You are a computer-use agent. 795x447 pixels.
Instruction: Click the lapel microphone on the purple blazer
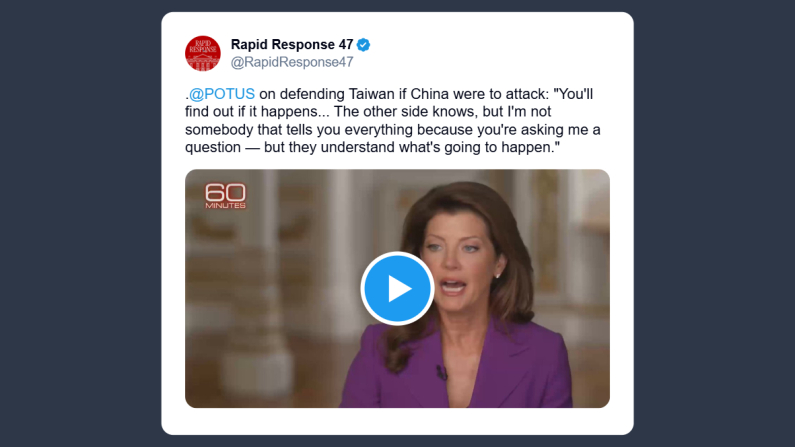441,372
